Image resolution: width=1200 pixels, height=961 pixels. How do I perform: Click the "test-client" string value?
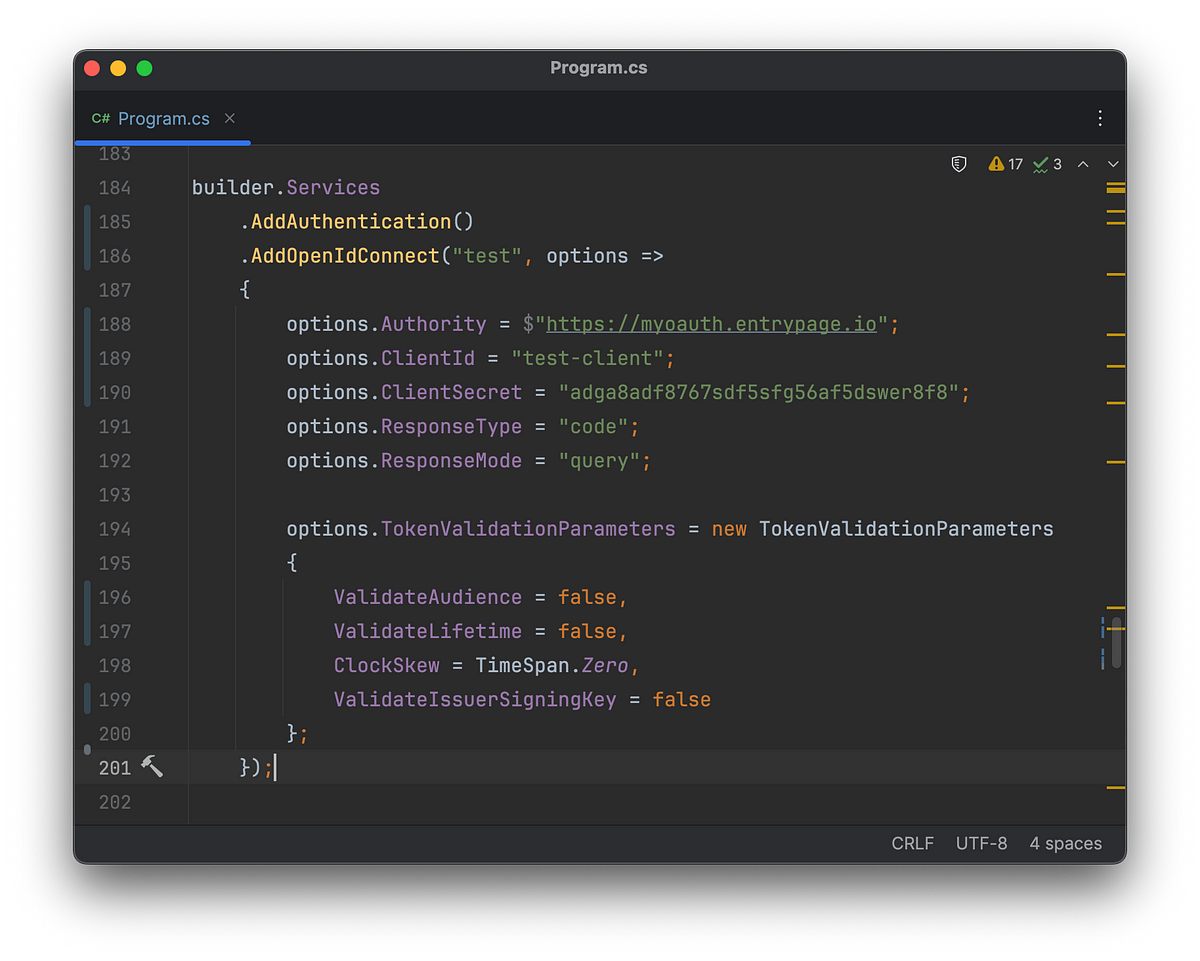[588, 358]
